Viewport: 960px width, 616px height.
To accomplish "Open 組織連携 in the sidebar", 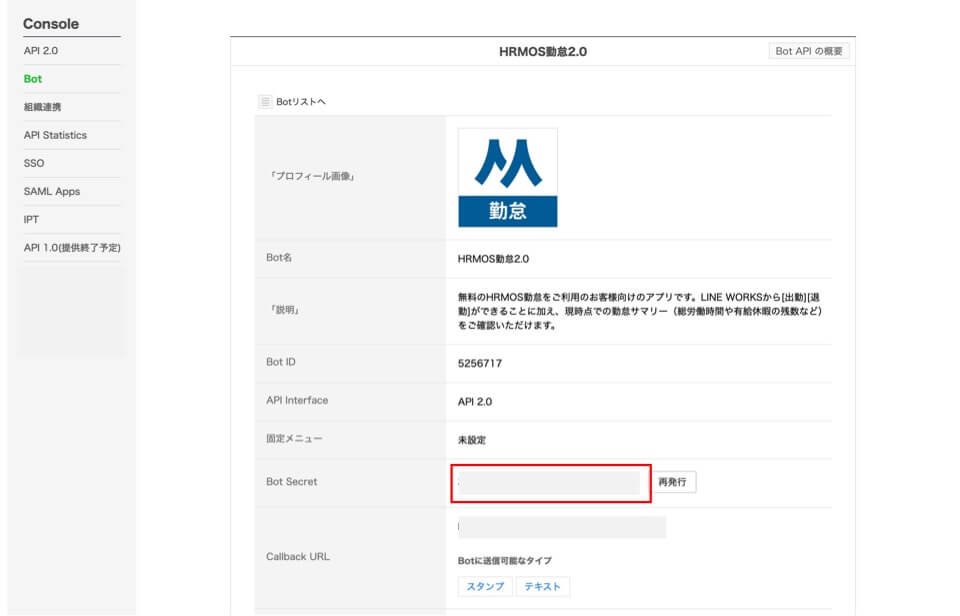I will tap(42, 107).
